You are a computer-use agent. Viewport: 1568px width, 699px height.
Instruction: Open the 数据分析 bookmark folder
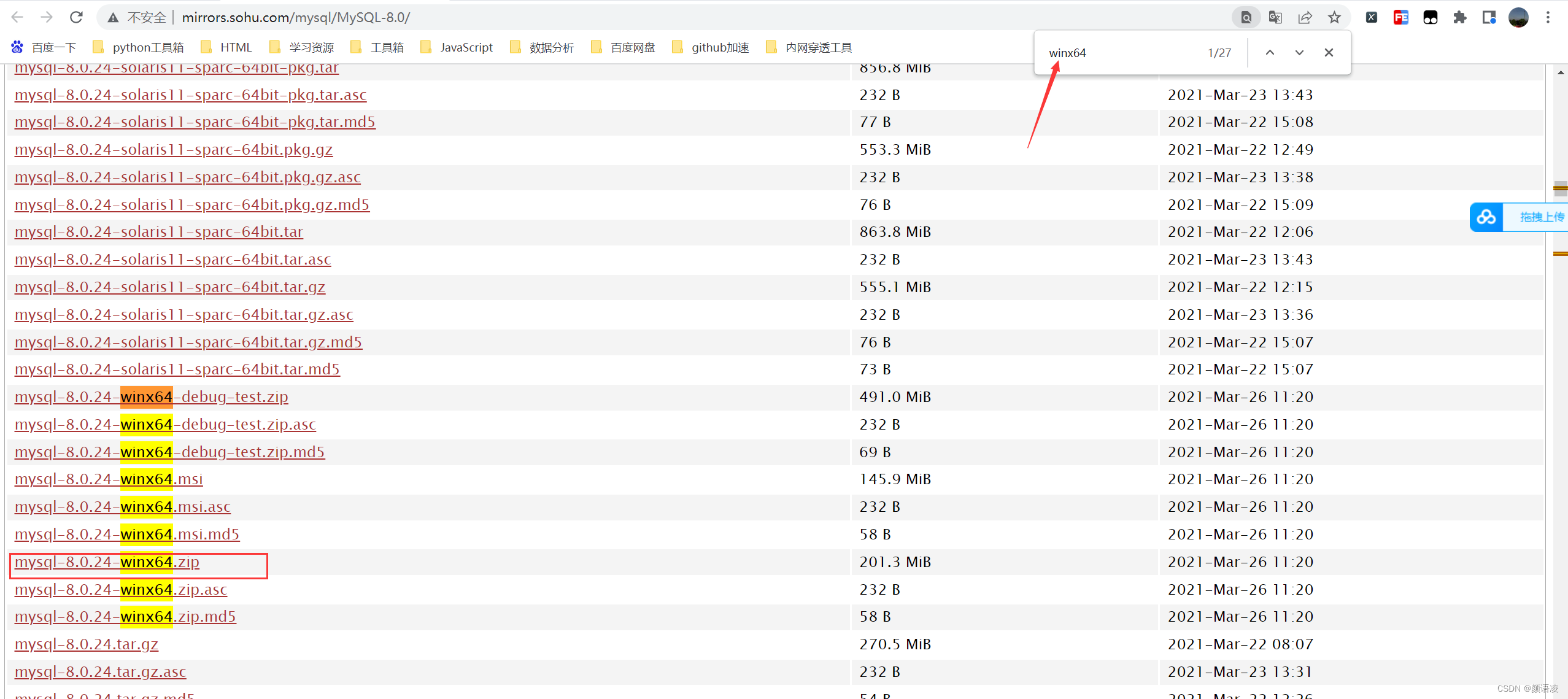point(542,47)
